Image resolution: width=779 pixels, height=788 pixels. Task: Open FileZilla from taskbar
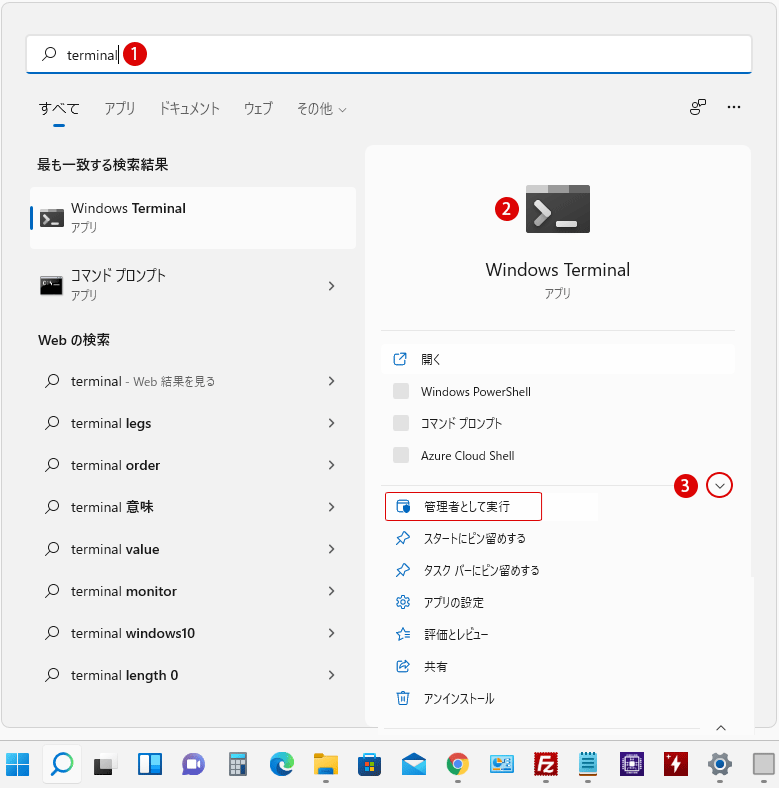pos(545,764)
